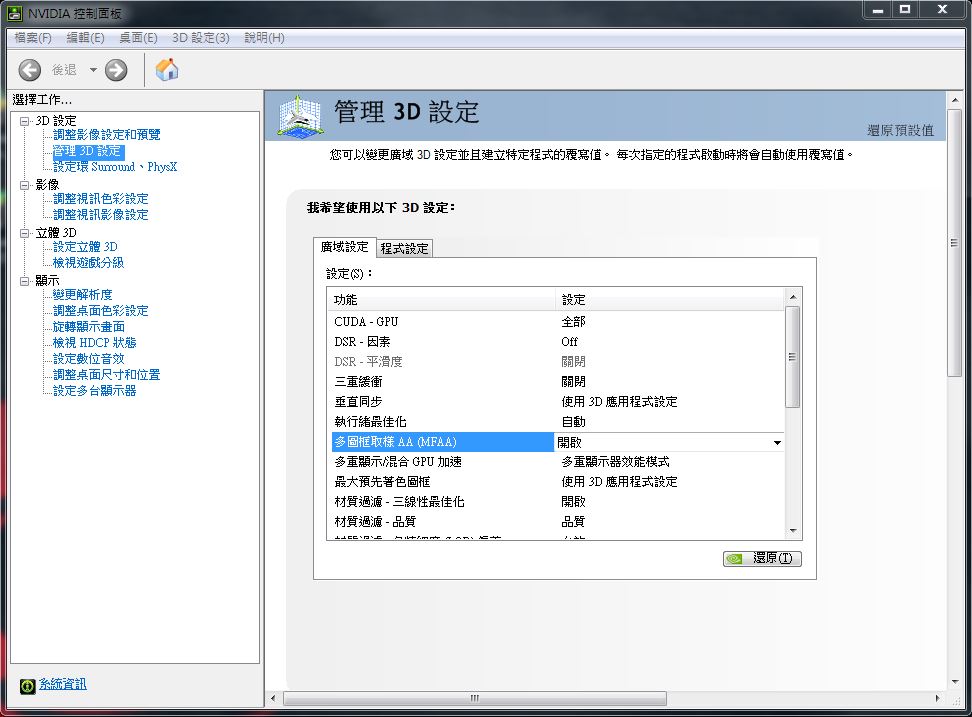Select 管理 3D 設定 in the tree
This screenshot has width=972, height=717.
(x=87, y=151)
